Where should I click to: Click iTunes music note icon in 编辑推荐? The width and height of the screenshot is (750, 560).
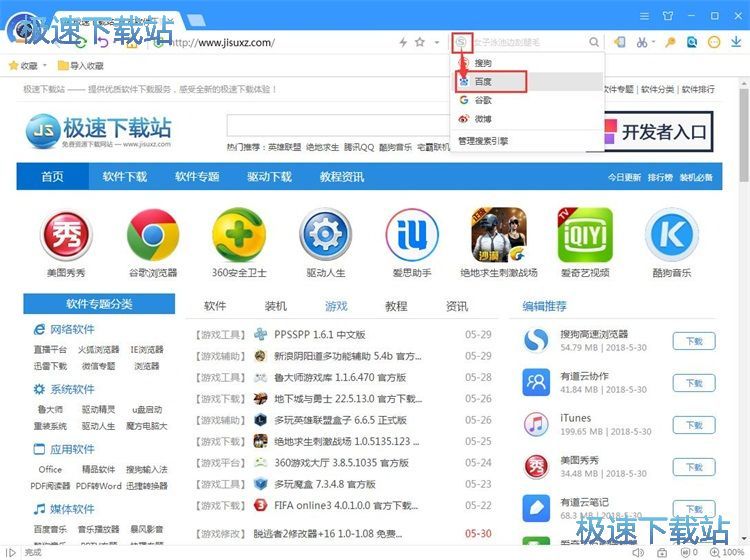(536, 424)
